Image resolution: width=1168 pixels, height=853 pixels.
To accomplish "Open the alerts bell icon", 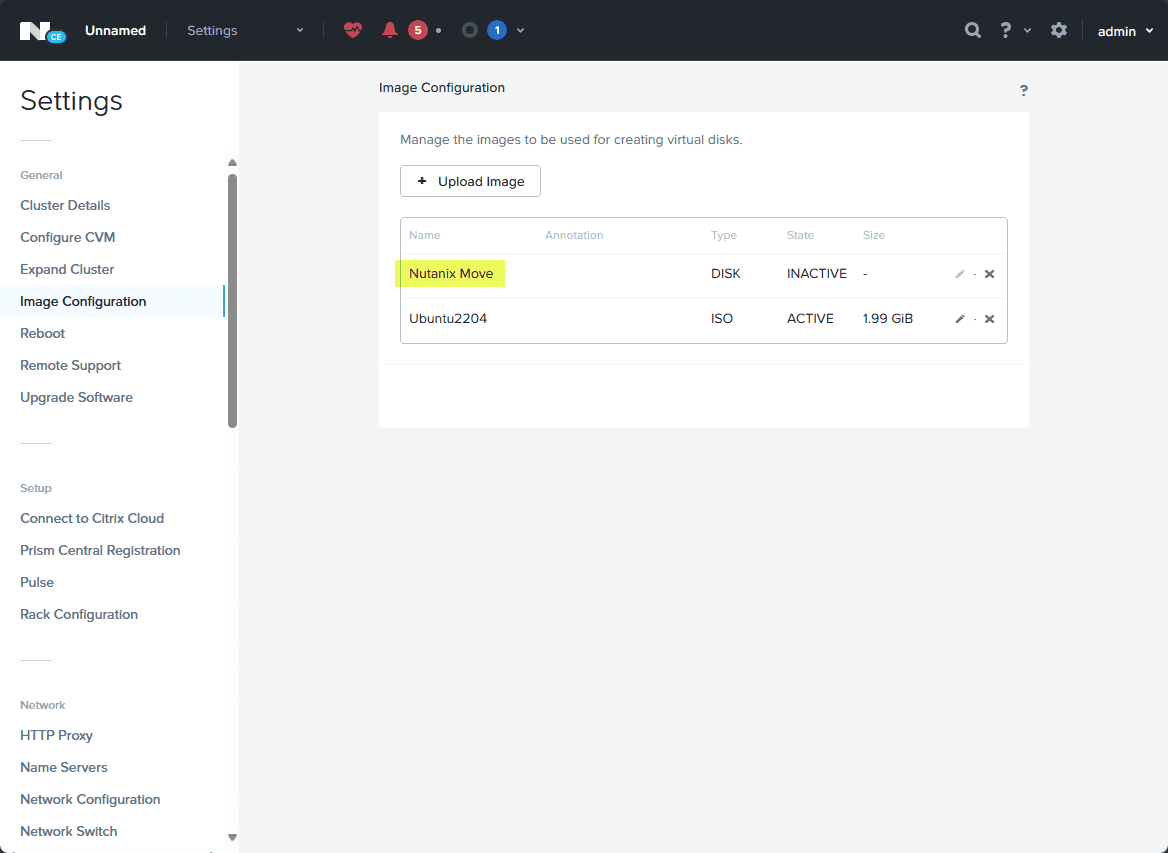I will pos(389,30).
